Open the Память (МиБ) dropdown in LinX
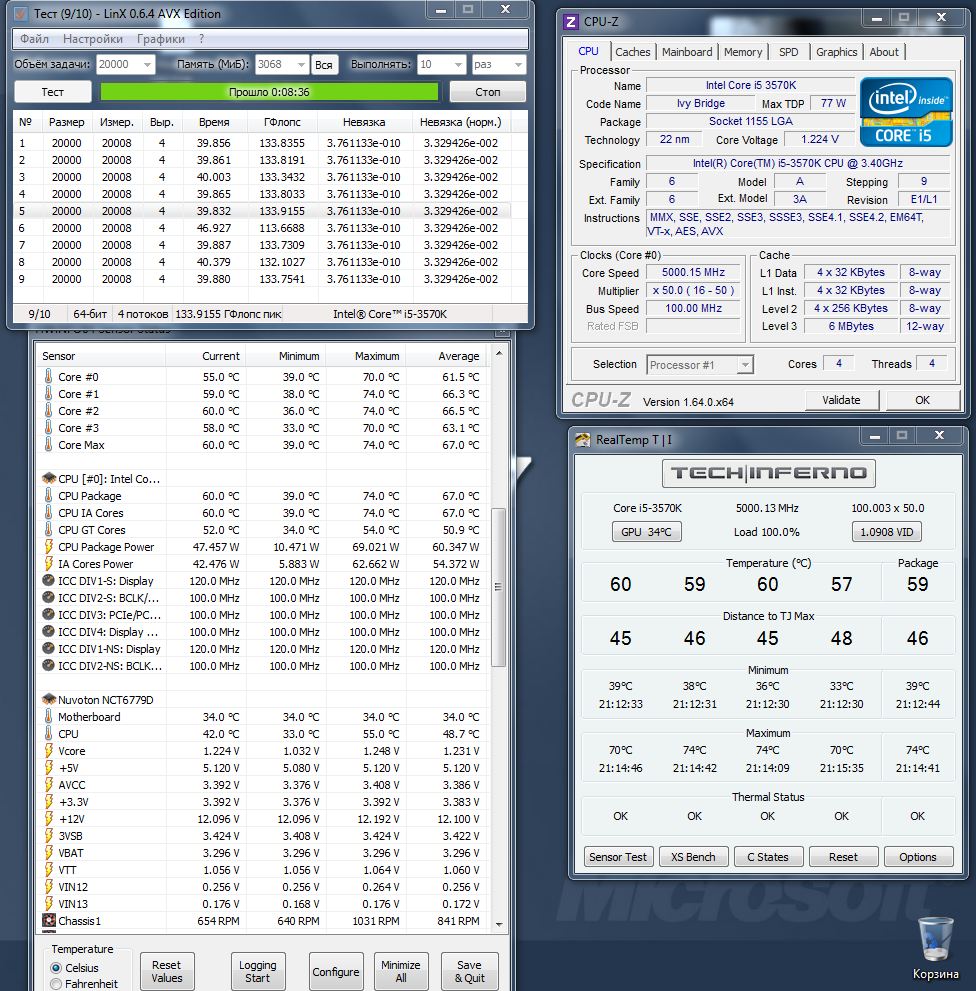The width and height of the screenshot is (976, 991). (302, 64)
